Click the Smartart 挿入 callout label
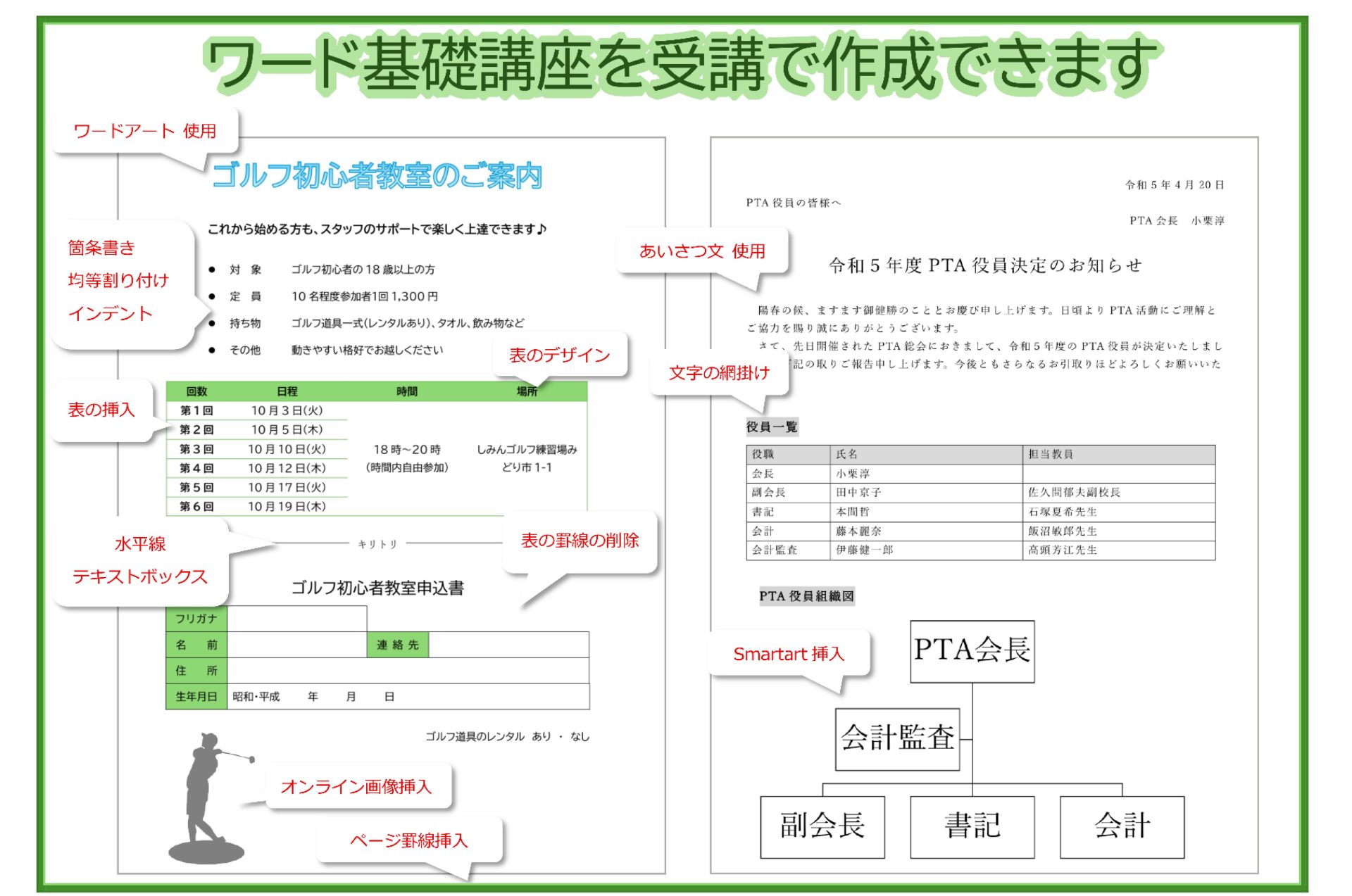 tap(789, 654)
